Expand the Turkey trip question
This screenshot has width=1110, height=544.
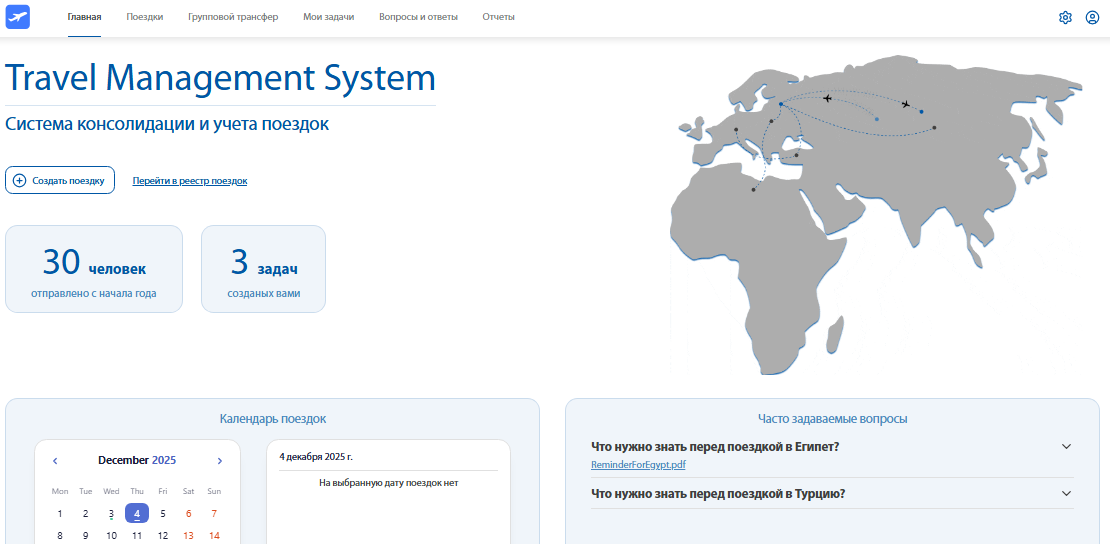tap(1066, 493)
